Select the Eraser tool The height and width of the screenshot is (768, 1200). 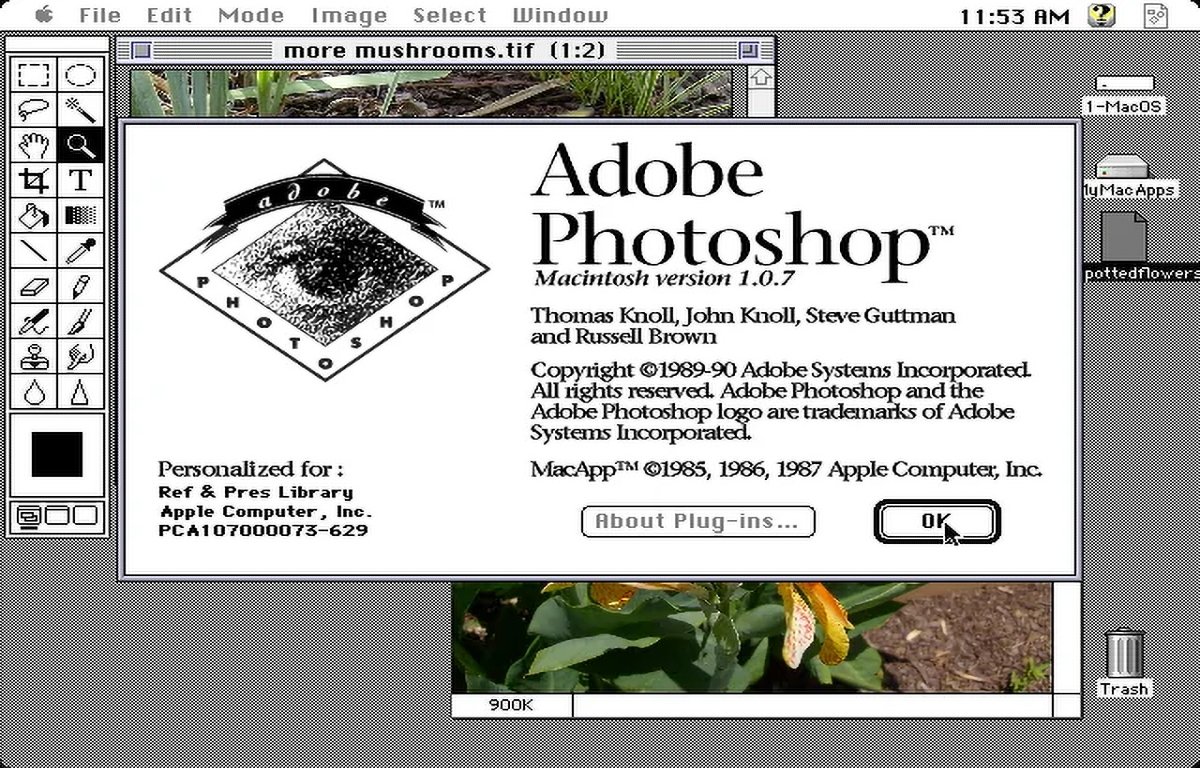click(34, 286)
